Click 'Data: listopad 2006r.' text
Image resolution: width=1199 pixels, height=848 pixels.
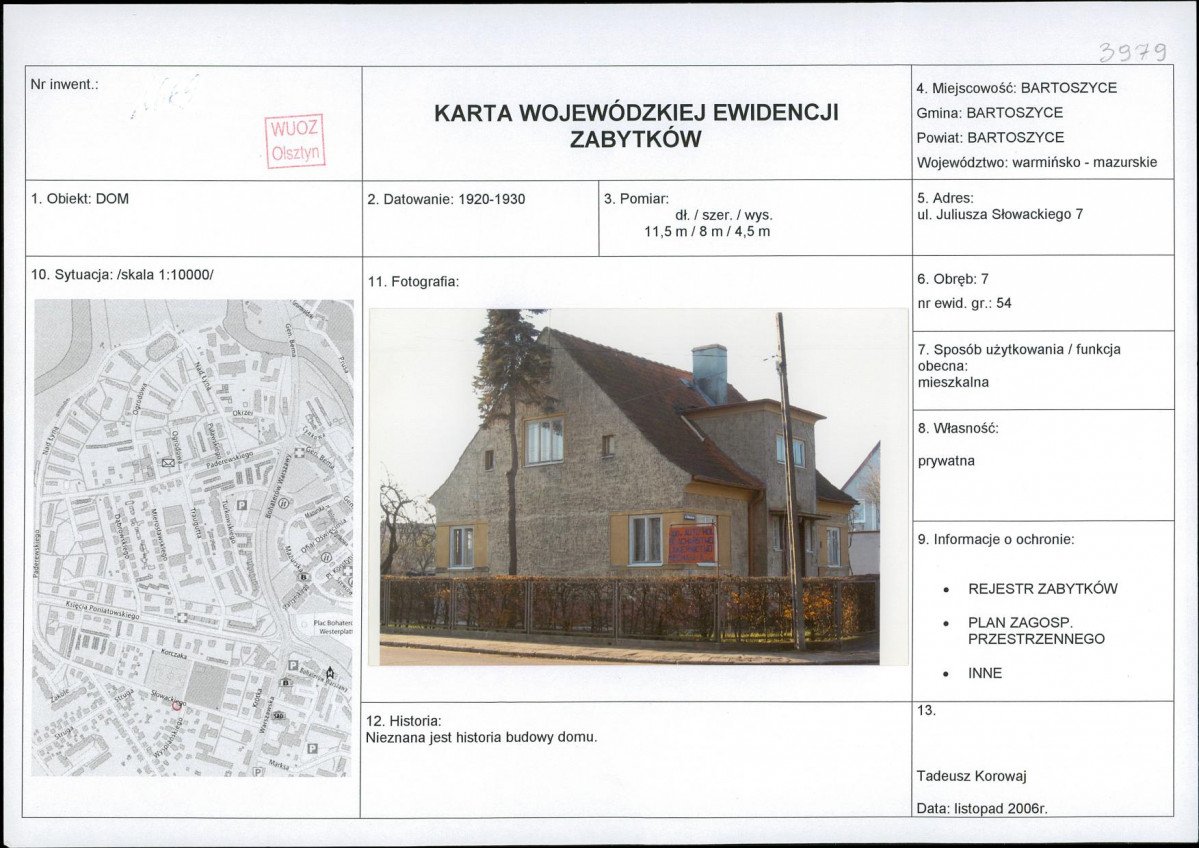tap(982, 808)
